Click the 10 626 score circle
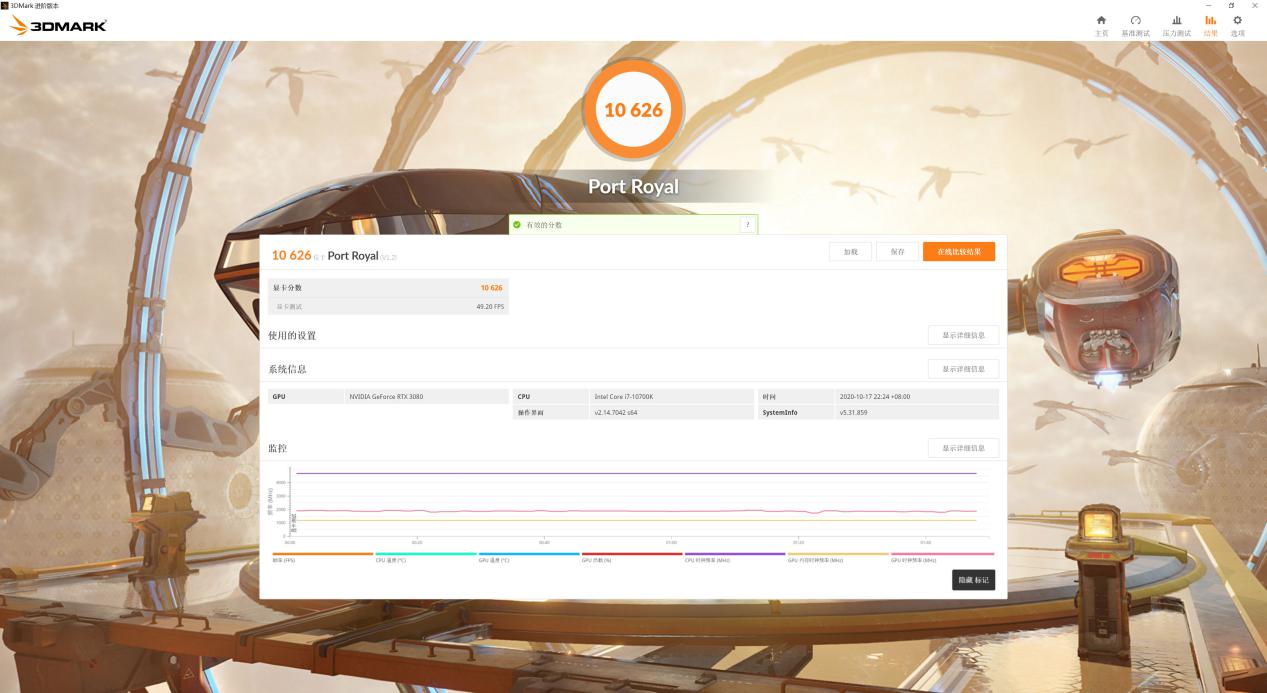This screenshot has height=693, width=1267. pos(633,108)
